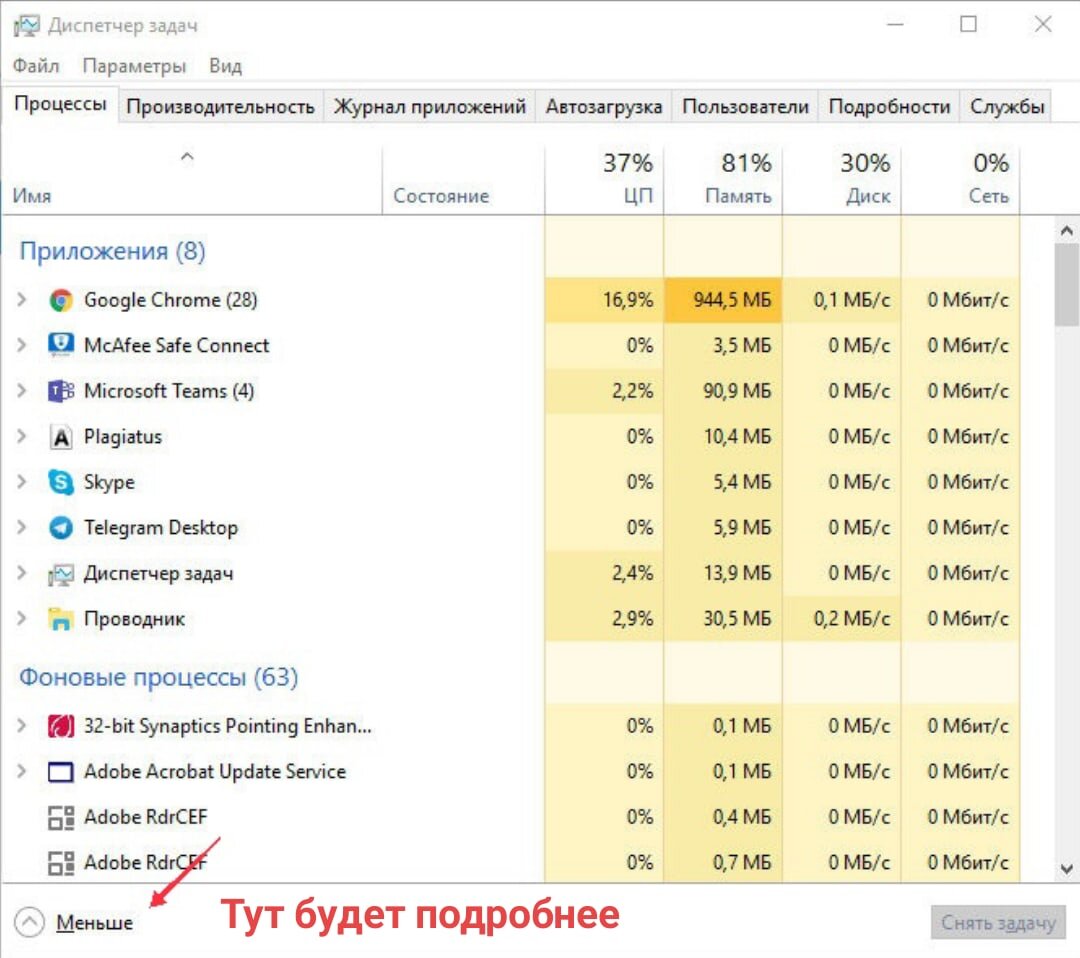The image size is (1080, 958).
Task: Click McAfee Safe Connect's 3,5 МБ memory cell
Action: click(723, 346)
